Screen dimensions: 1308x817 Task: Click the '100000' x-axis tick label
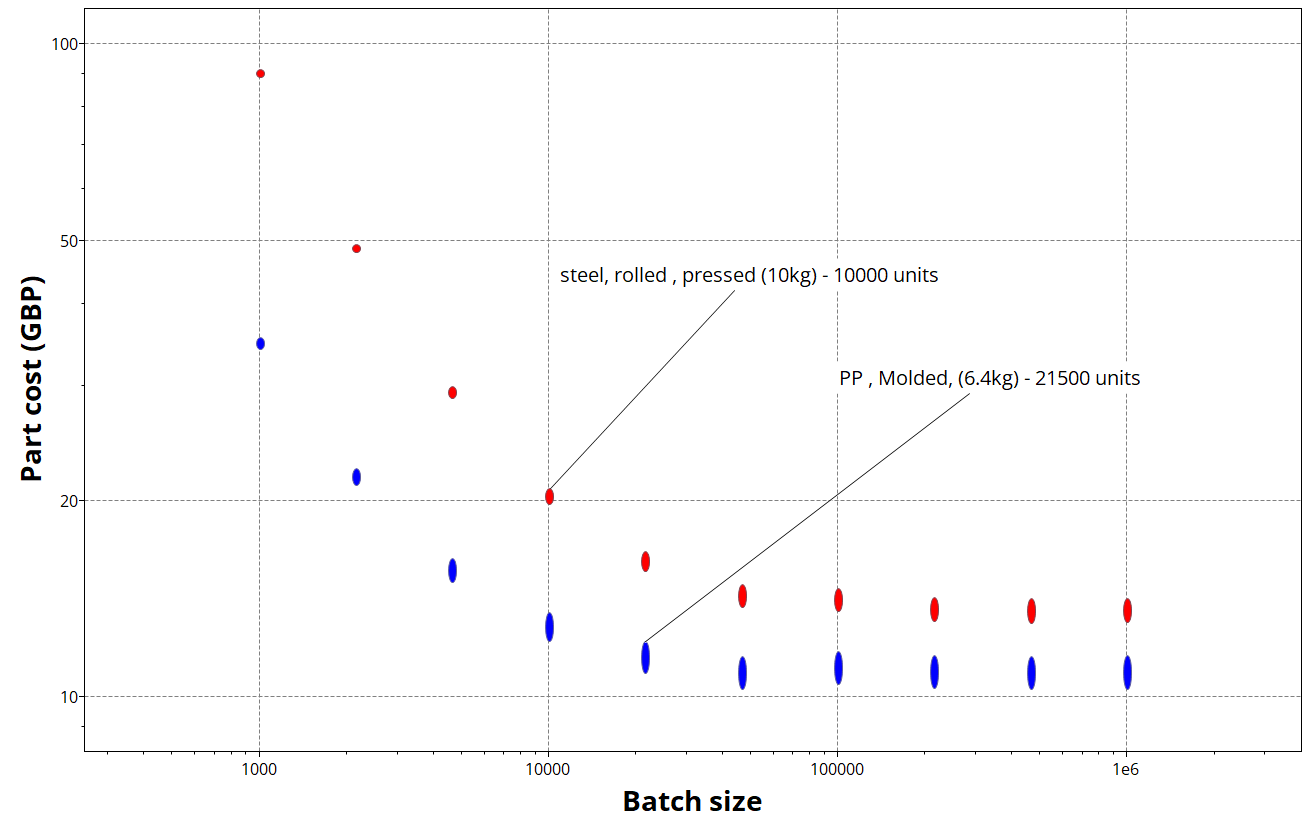coord(838,770)
